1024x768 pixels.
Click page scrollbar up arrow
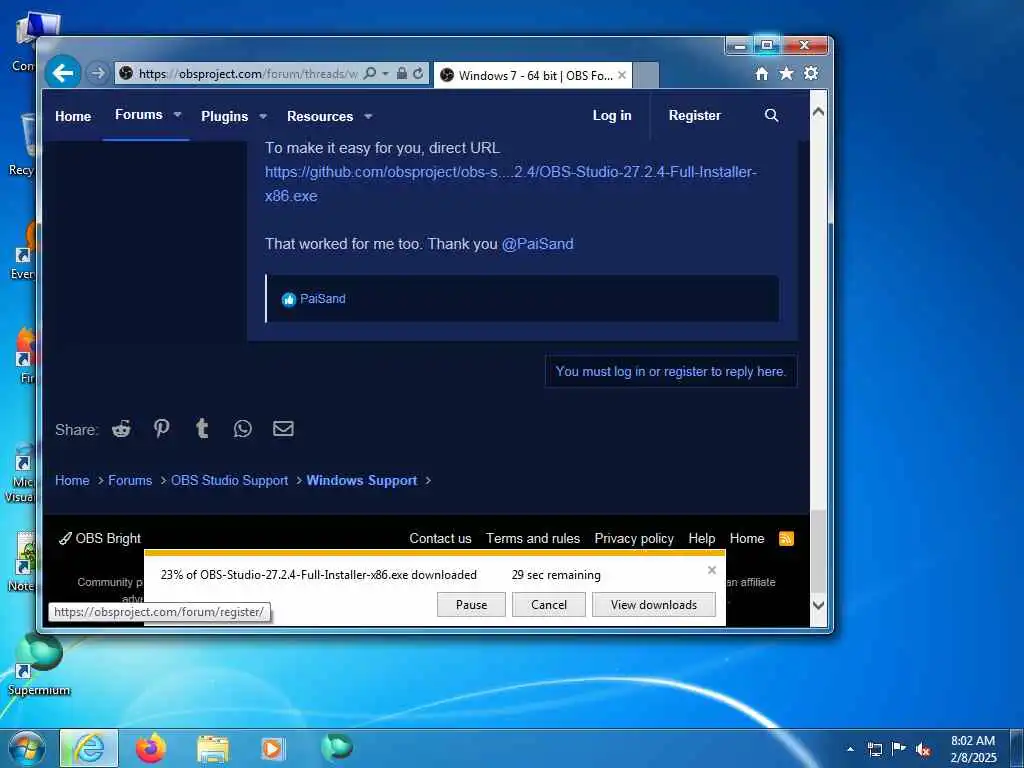818,112
